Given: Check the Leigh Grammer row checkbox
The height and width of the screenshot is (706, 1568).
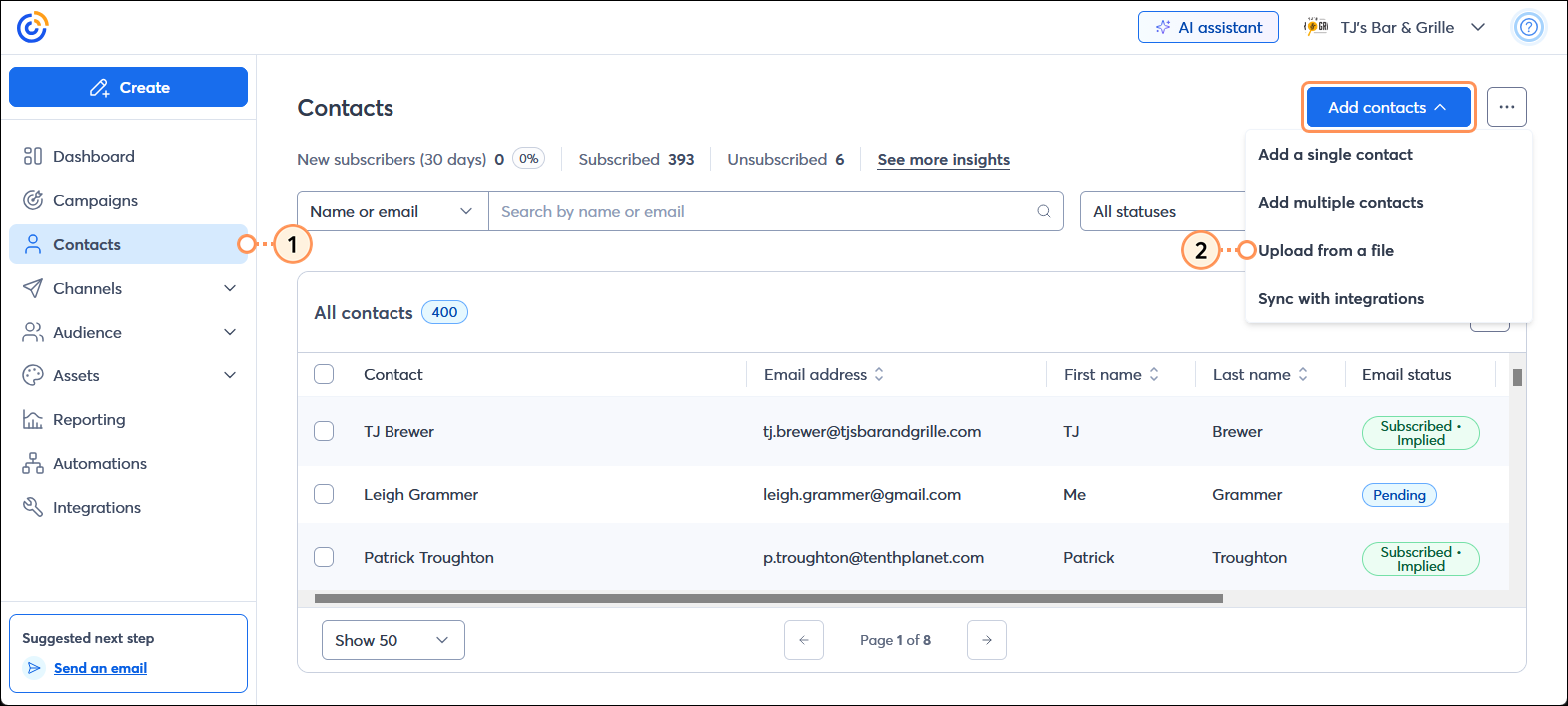Looking at the screenshot, I should coord(324,494).
